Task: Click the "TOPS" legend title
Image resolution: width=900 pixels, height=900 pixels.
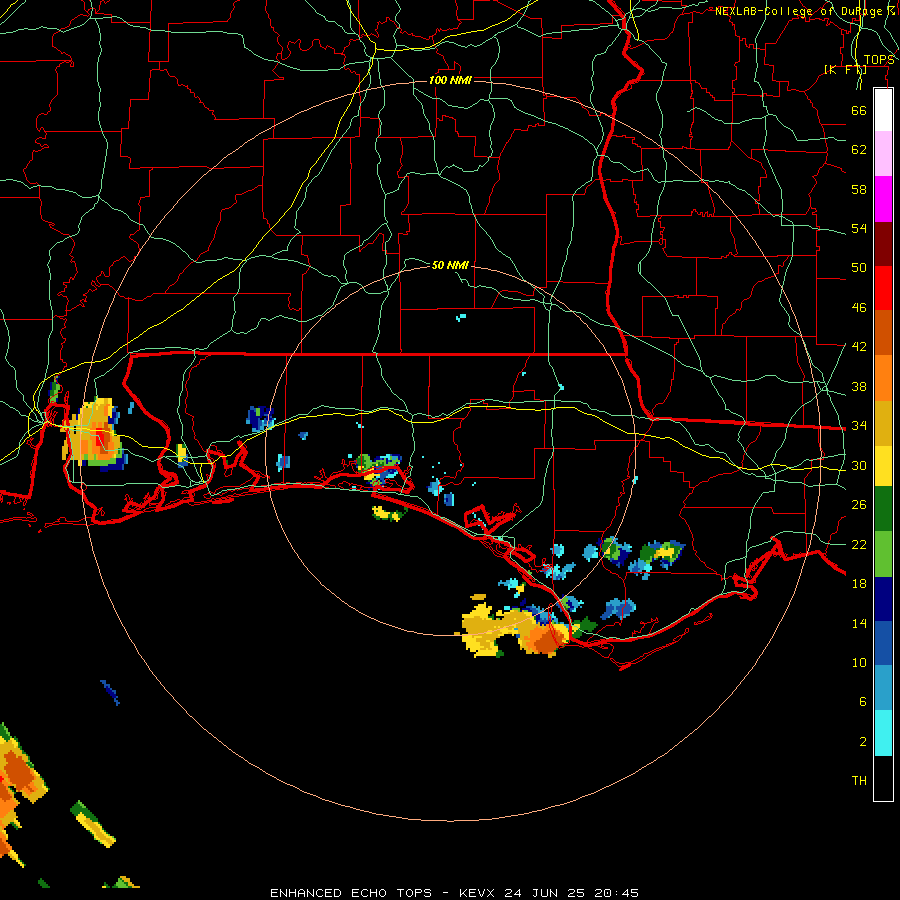Action: (x=879, y=60)
